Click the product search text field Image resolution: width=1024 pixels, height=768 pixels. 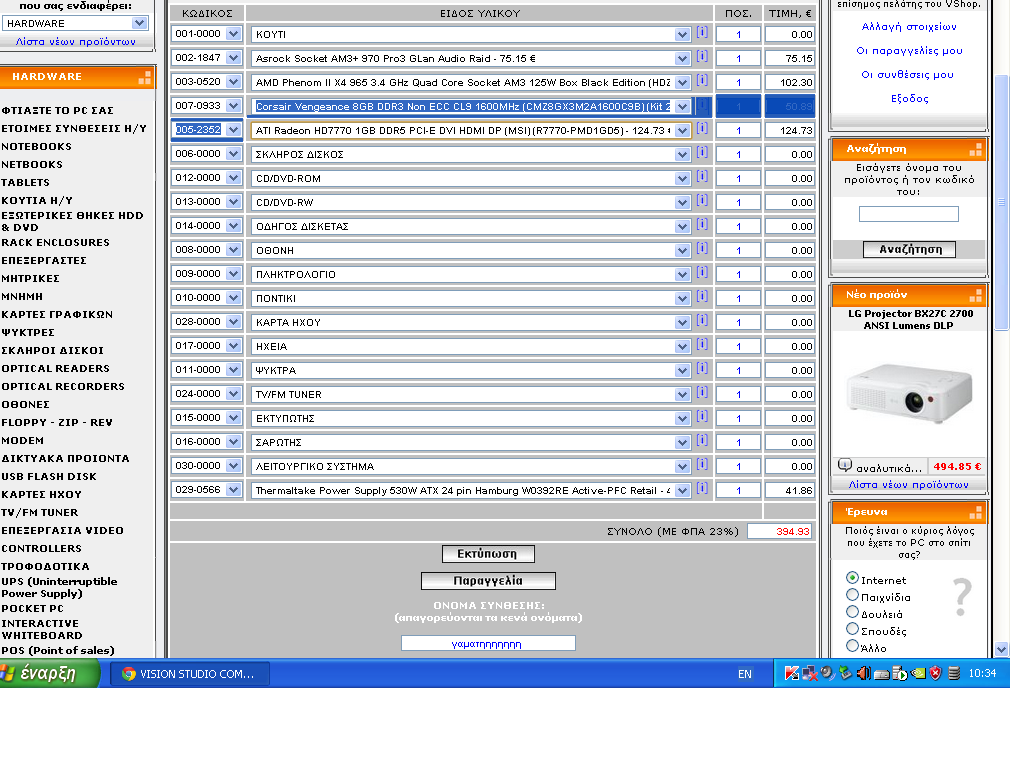pos(908,214)
